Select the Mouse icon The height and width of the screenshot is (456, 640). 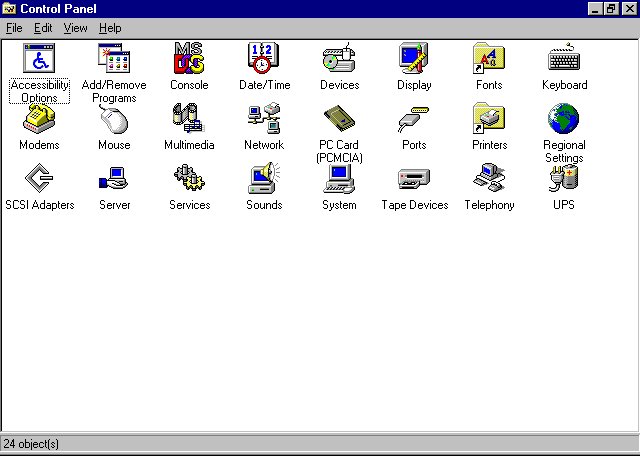[x=114, y=119]
